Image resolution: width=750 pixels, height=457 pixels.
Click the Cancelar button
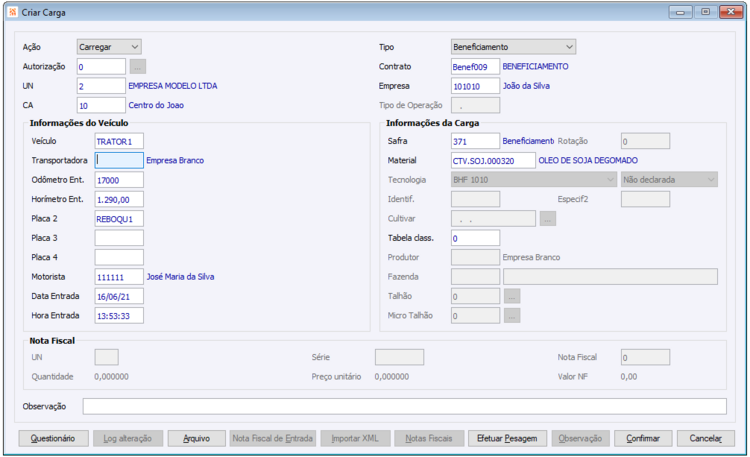706,438
